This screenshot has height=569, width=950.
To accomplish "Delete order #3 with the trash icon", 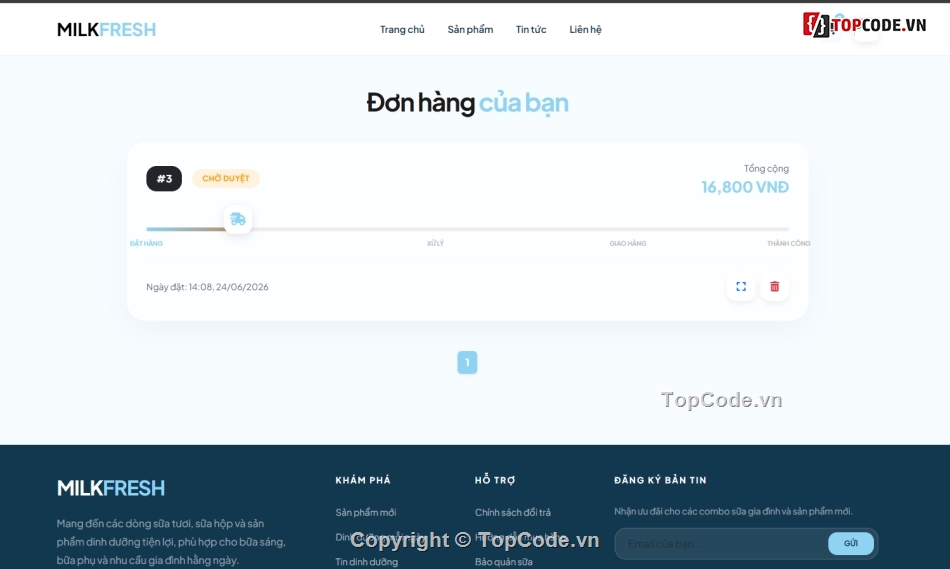I will 774,287.
